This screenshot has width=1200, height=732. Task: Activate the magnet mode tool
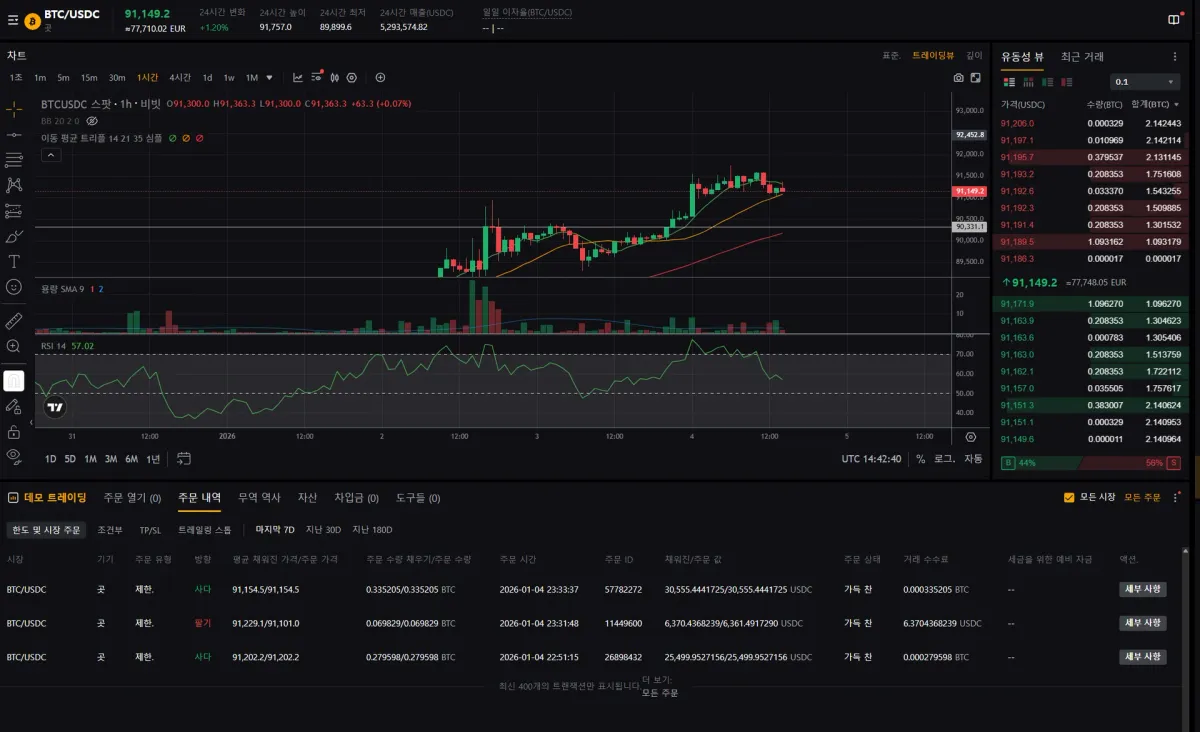14,381
